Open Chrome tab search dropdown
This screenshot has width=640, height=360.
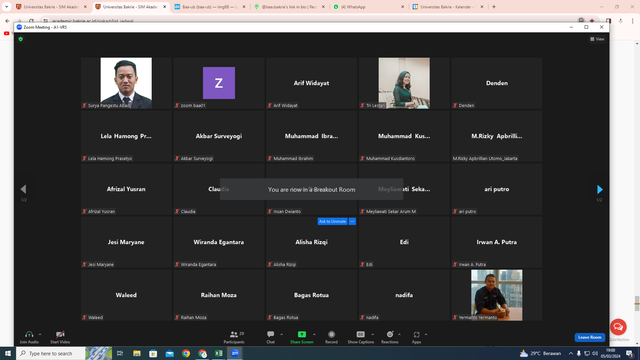point(7,7)
